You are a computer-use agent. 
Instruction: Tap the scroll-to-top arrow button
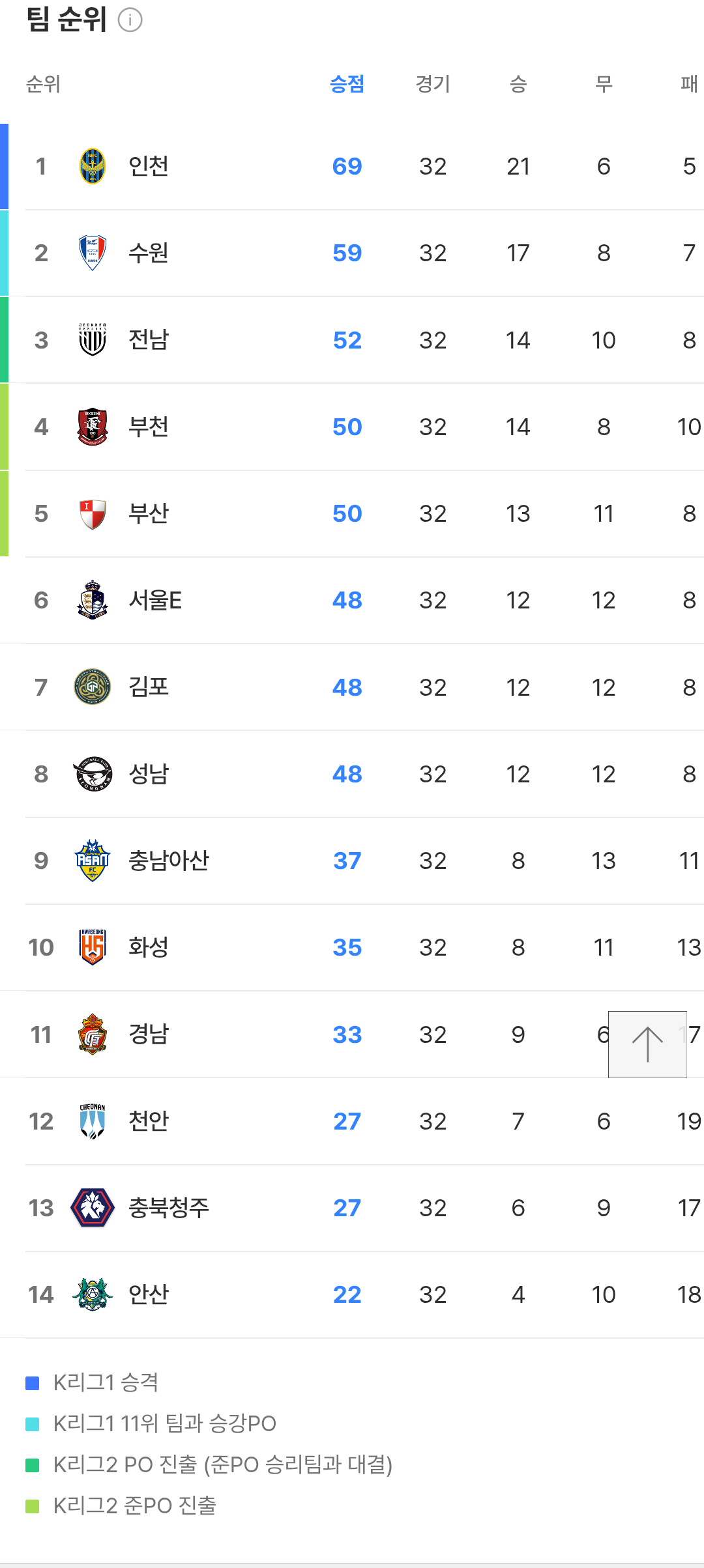click(x=647, y=1044)
